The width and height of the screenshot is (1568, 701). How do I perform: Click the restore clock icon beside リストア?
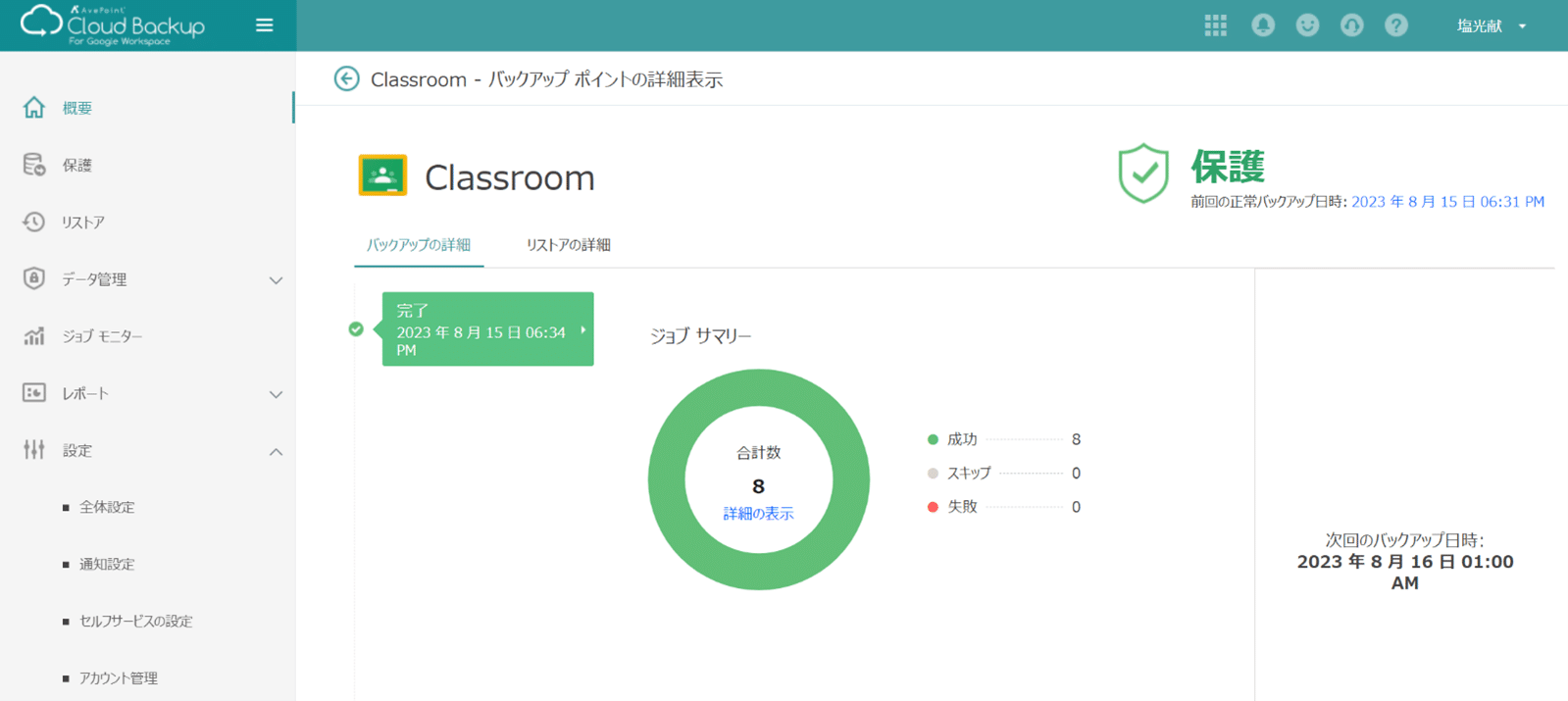[x=34, y=222]
